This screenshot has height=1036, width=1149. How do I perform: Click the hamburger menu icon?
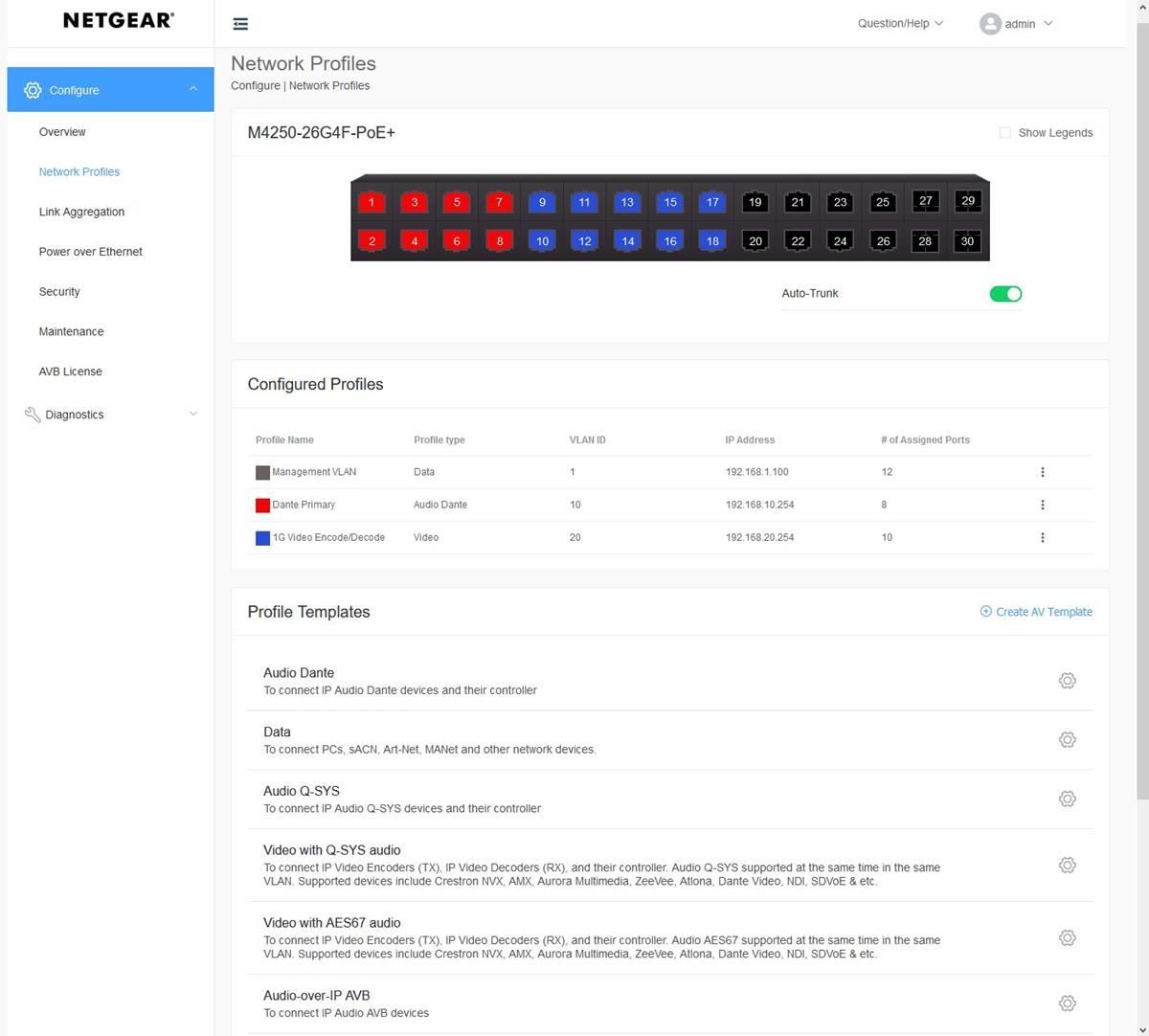(240, 24)
